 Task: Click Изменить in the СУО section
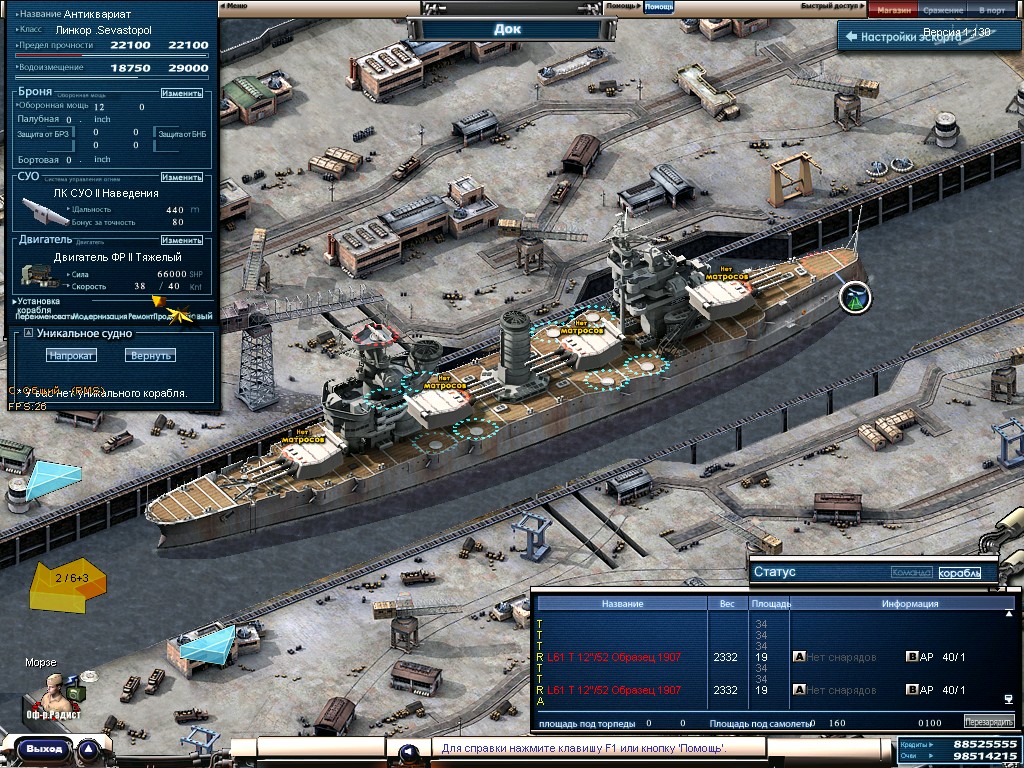(182, 177)
